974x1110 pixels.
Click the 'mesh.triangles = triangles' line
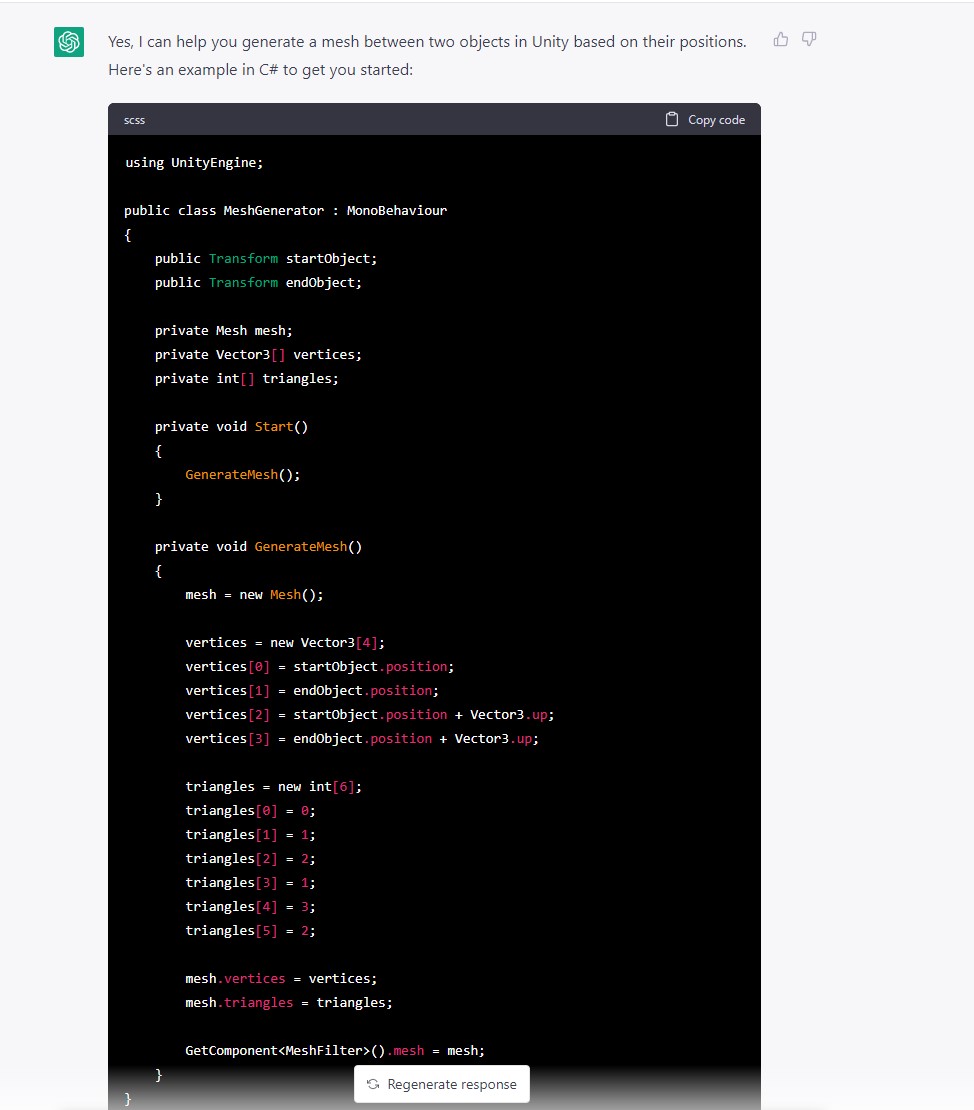pos(289,1003)
